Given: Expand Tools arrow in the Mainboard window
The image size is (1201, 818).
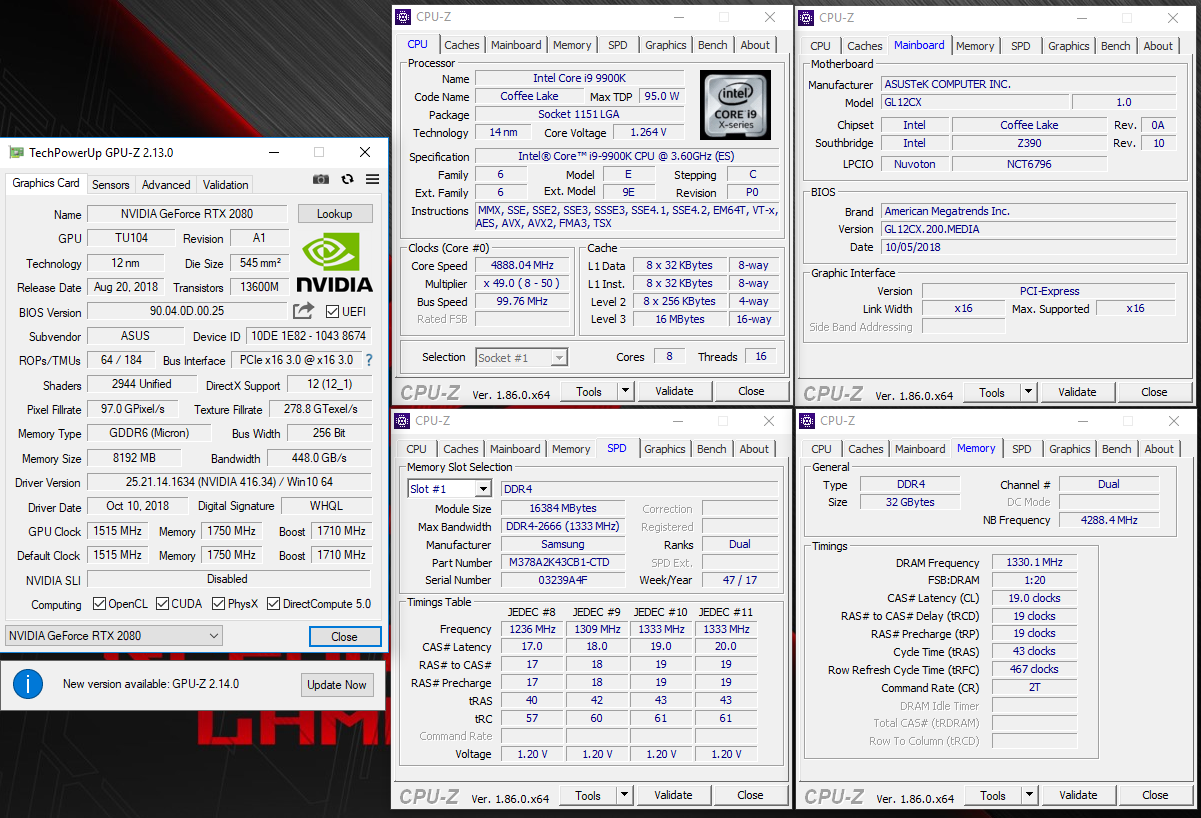Looking at the screenshot, I should [x=1030, y=392].
